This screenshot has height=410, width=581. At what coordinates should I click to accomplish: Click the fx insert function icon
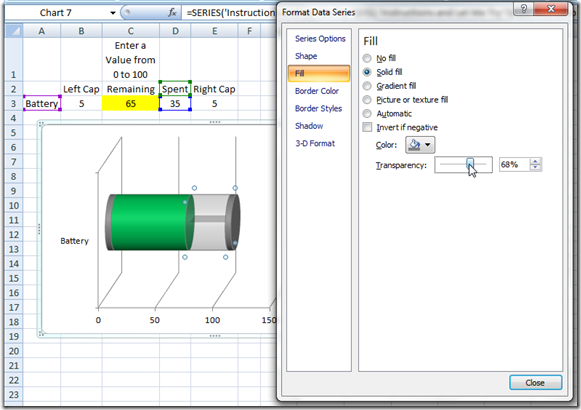point(172,13)
